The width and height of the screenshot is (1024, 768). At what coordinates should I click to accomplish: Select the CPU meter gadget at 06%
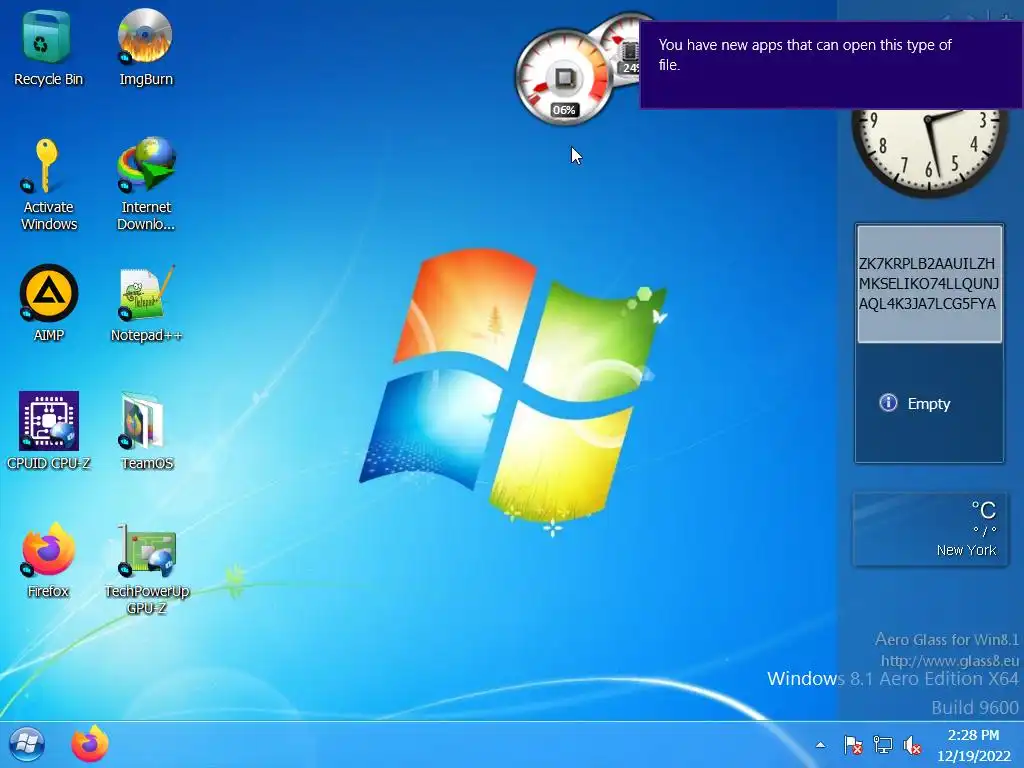[x=564, y=77]
